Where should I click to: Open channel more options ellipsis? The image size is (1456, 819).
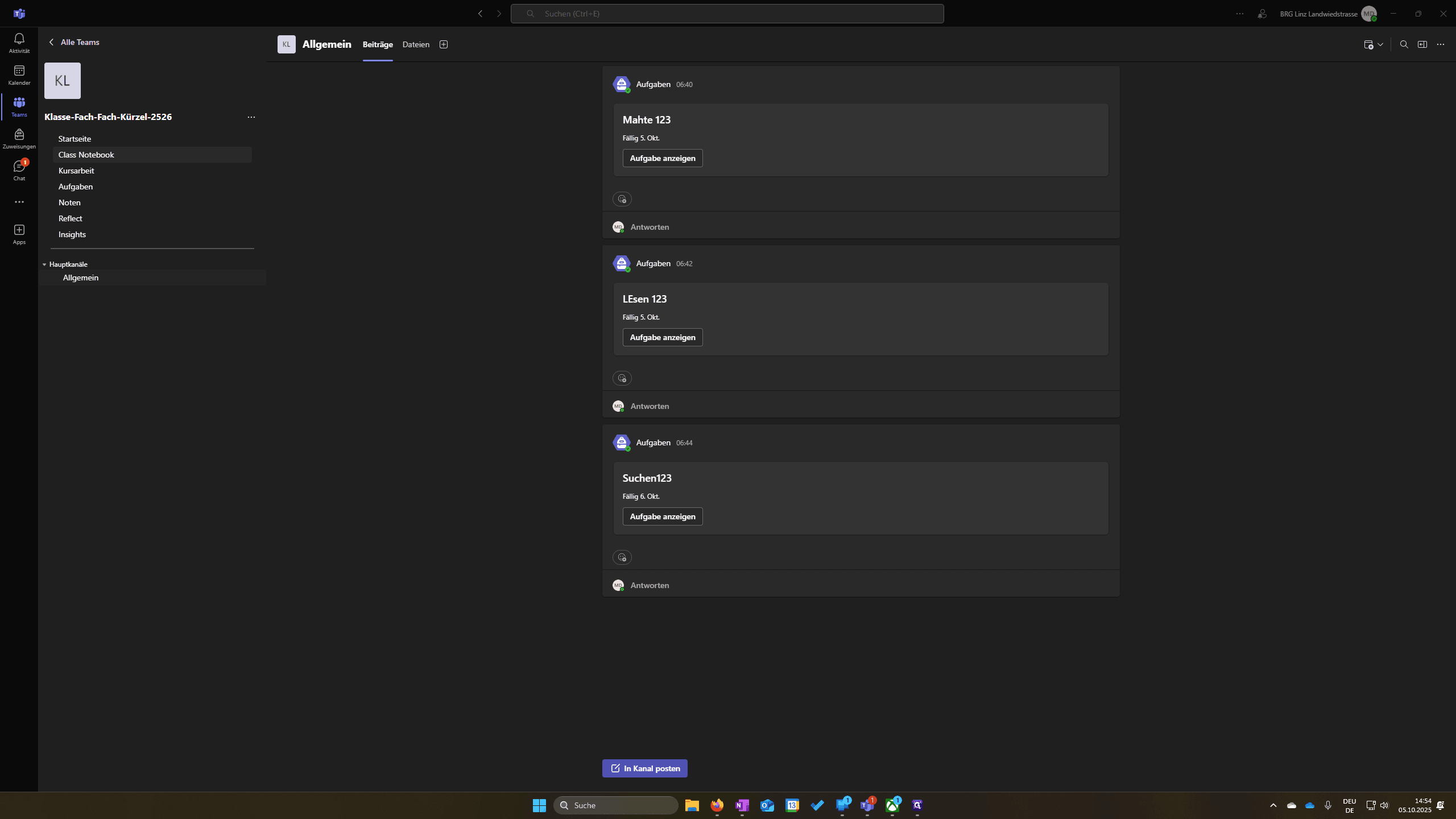1440,44
